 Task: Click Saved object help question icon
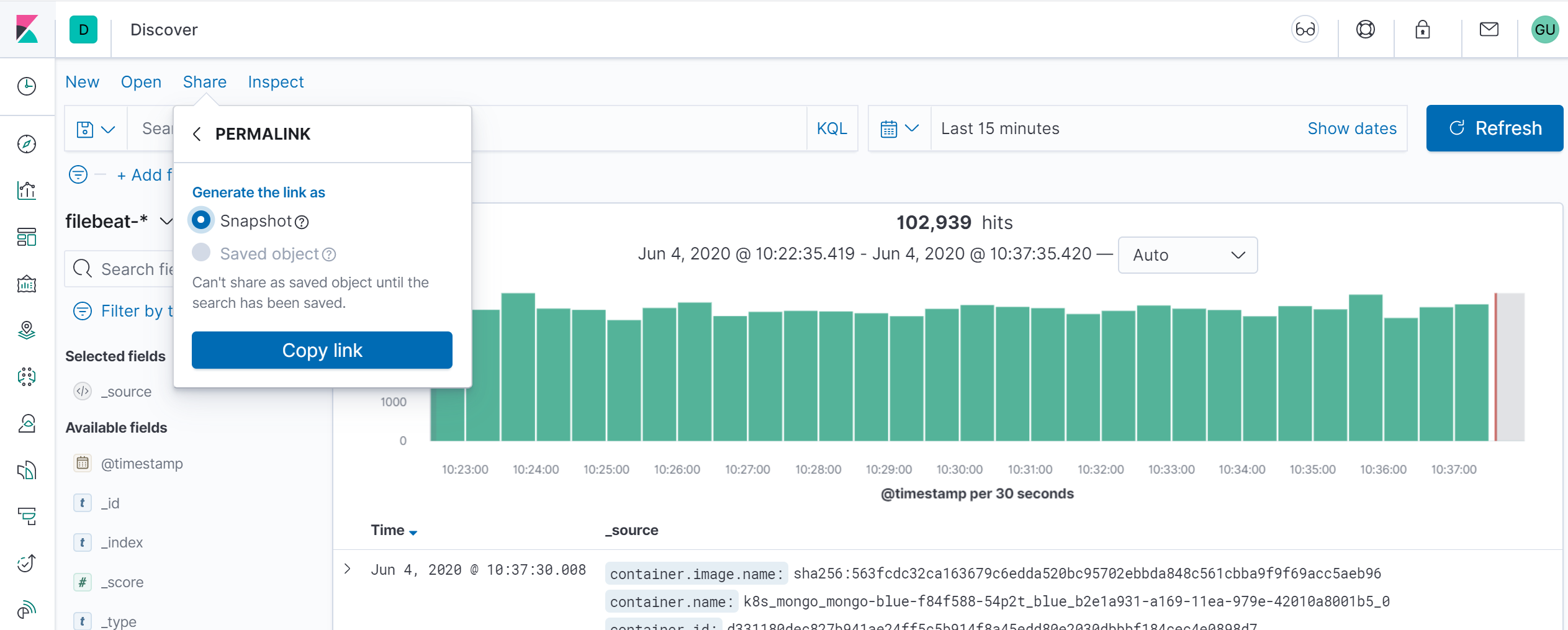(329, 254)
